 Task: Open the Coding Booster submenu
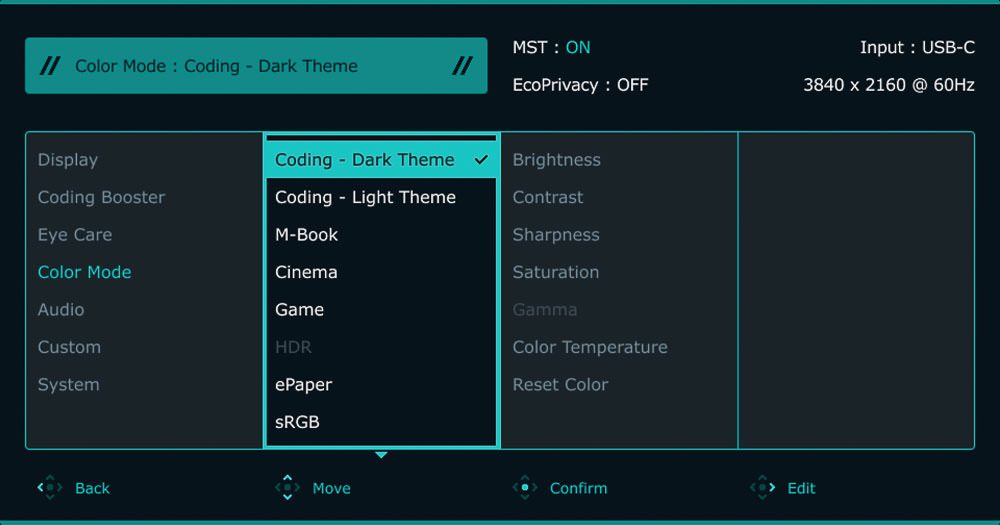(x=101, y=197)
